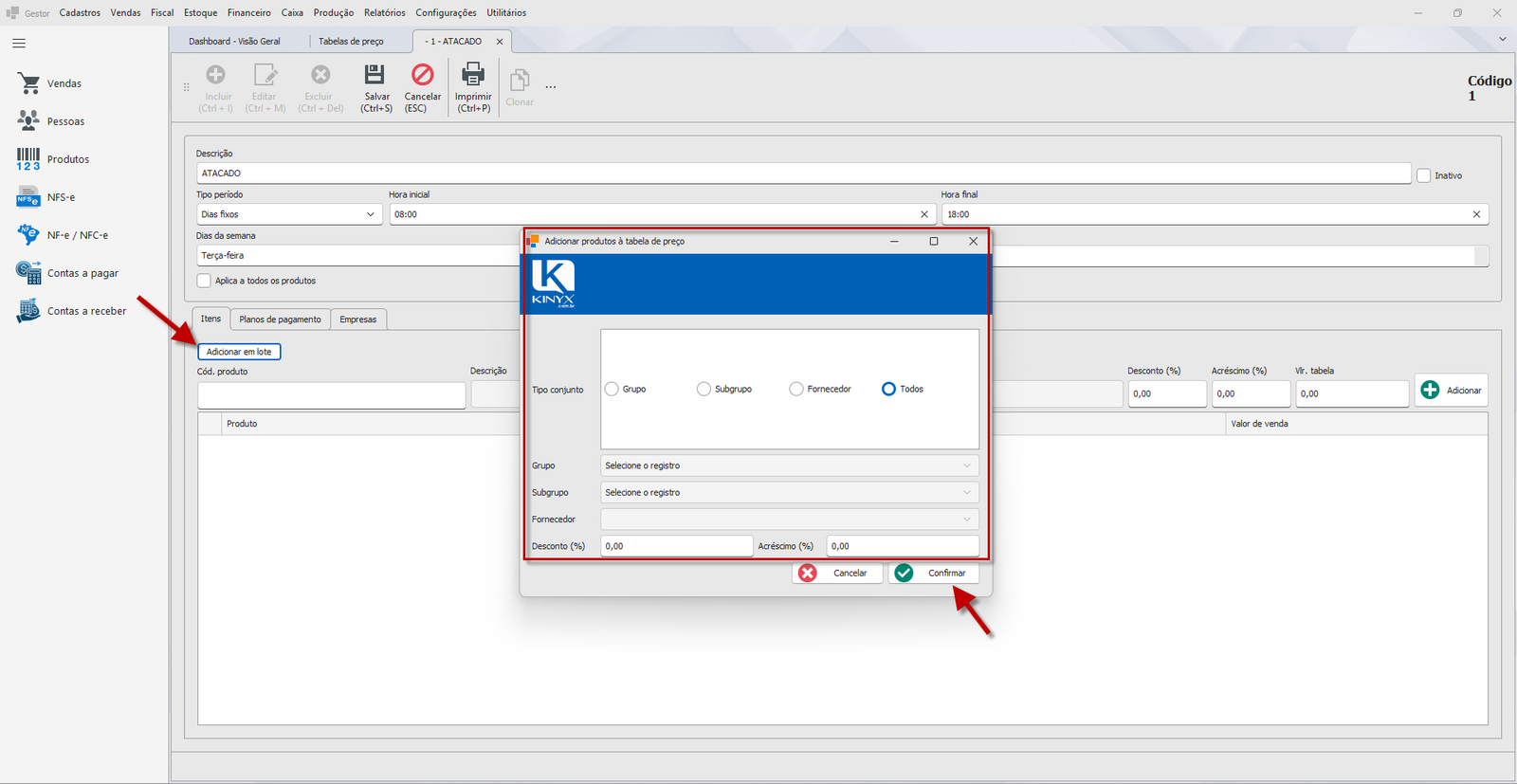
Task: Click the Imprimir printer icon
Action: click(x=472, y=74)
